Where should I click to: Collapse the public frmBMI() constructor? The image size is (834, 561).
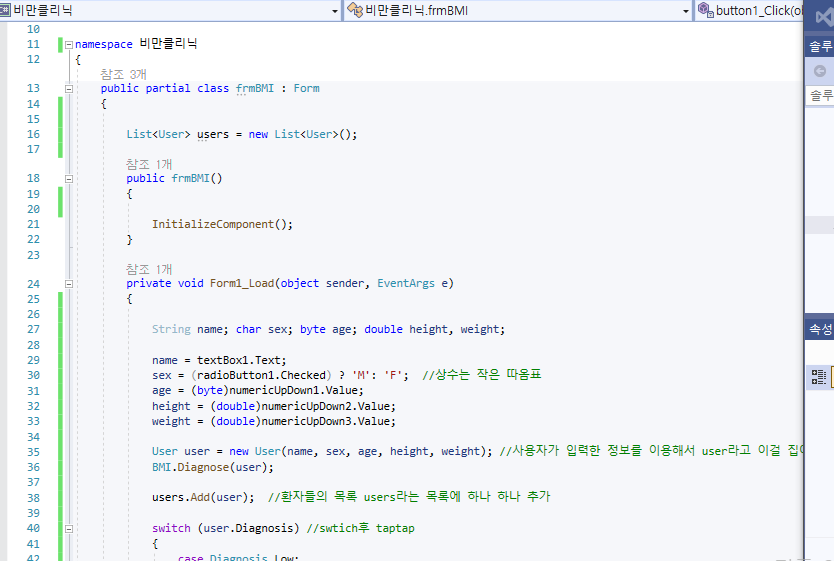(69, 179)
